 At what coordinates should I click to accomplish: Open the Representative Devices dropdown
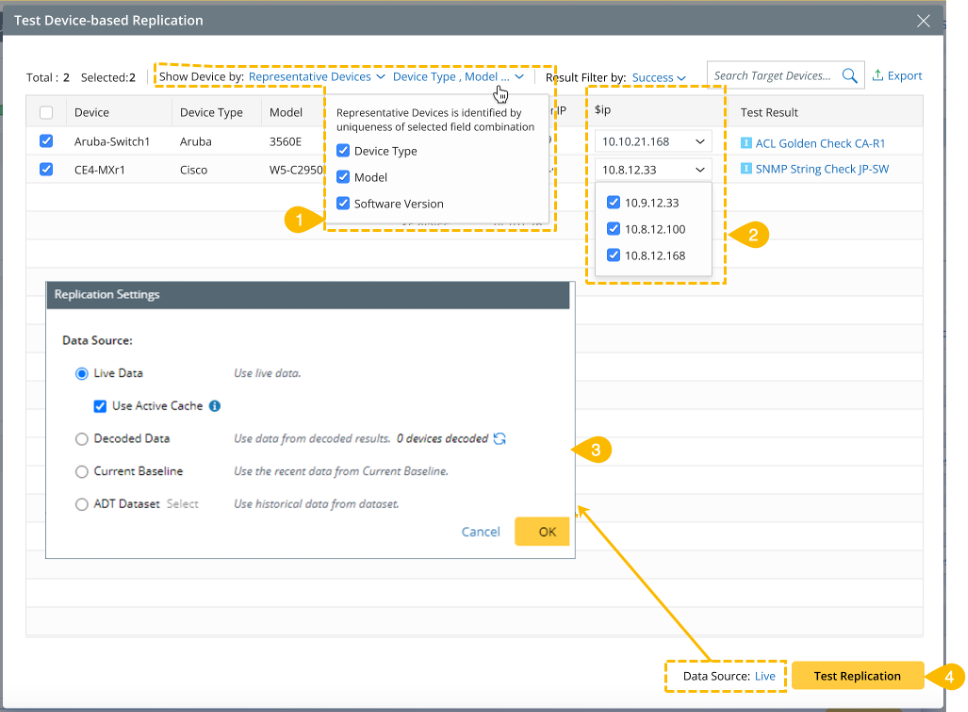coord(316,76)
